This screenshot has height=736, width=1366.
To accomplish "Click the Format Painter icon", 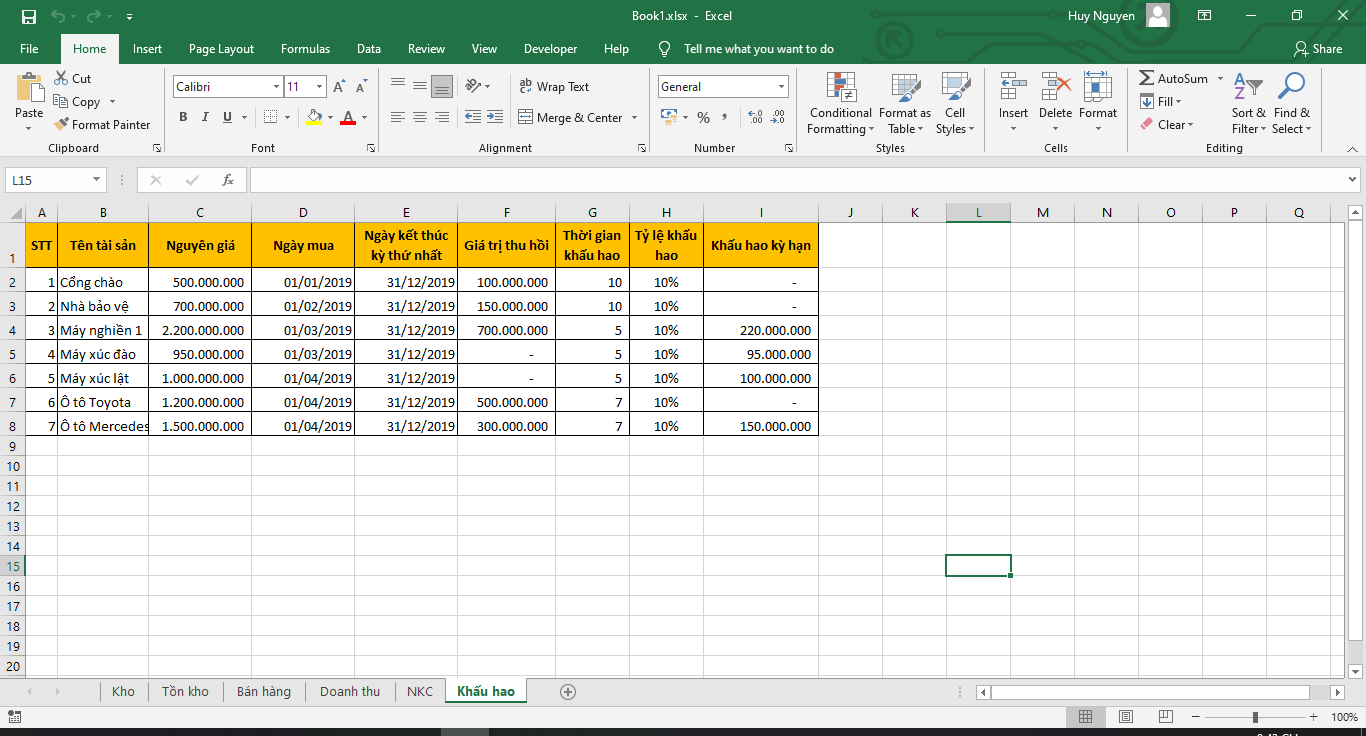I will [x=60, y=125].
